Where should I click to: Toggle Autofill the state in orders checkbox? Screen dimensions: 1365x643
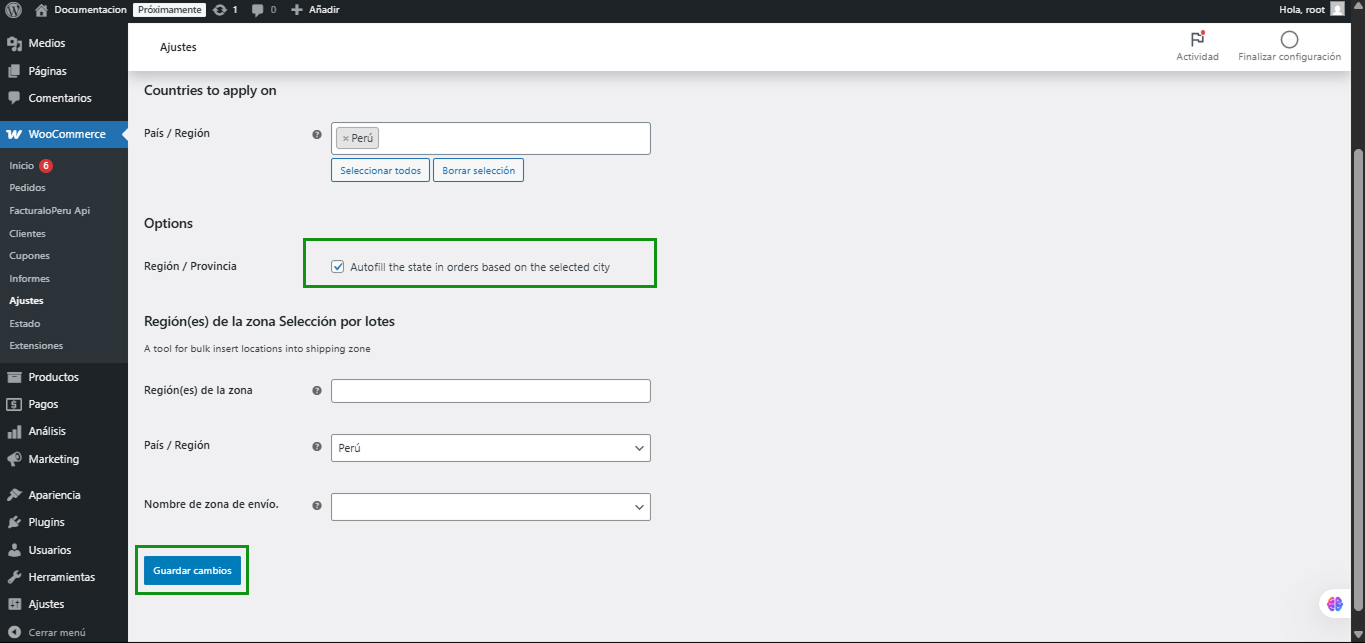click(338, 267)
